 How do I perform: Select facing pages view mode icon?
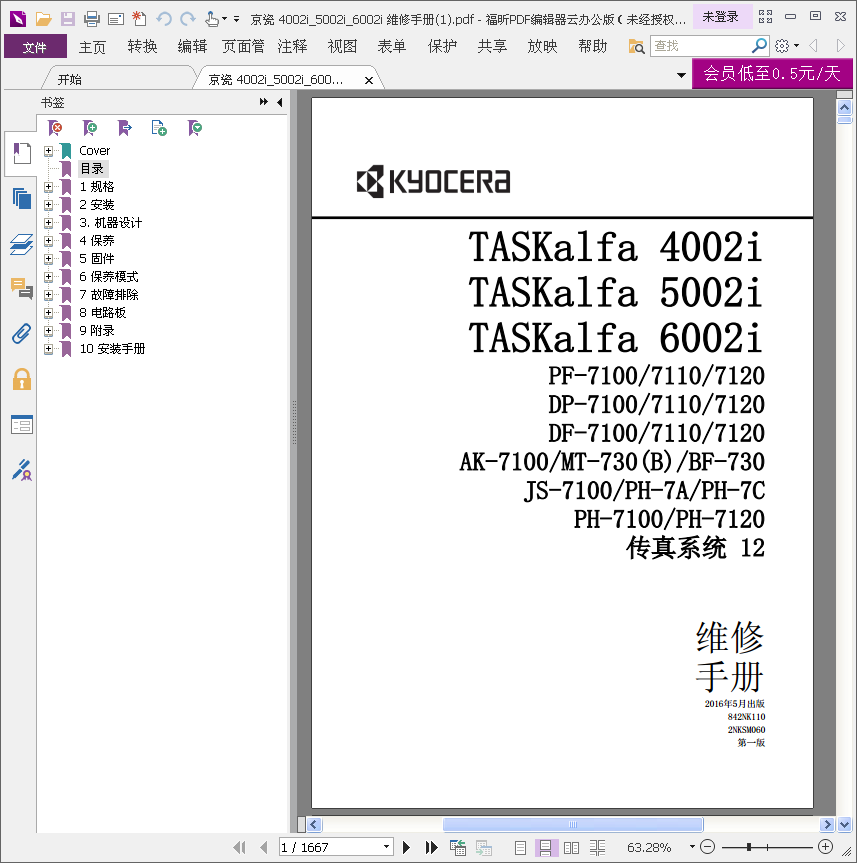click(571, 848)
